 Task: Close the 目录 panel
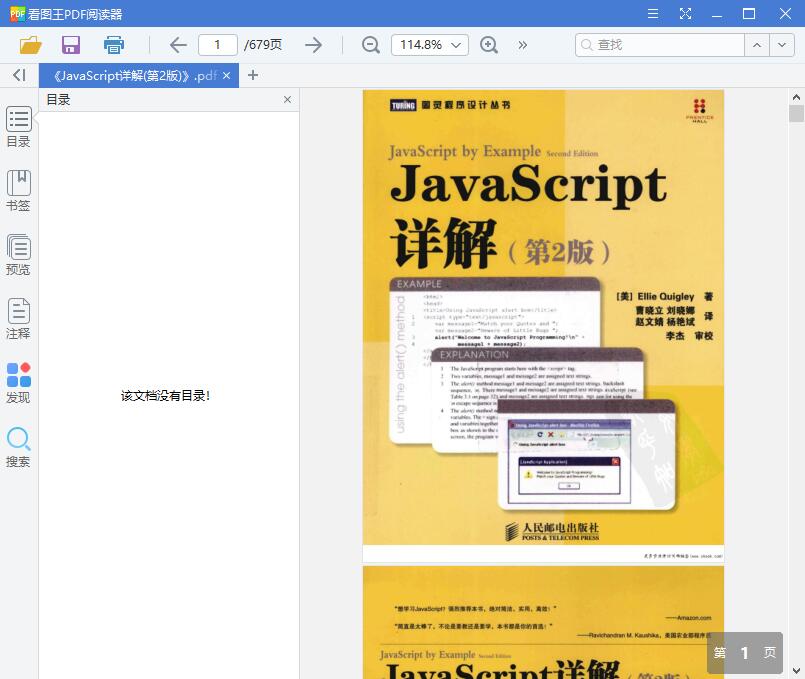[x=288, y=100]
